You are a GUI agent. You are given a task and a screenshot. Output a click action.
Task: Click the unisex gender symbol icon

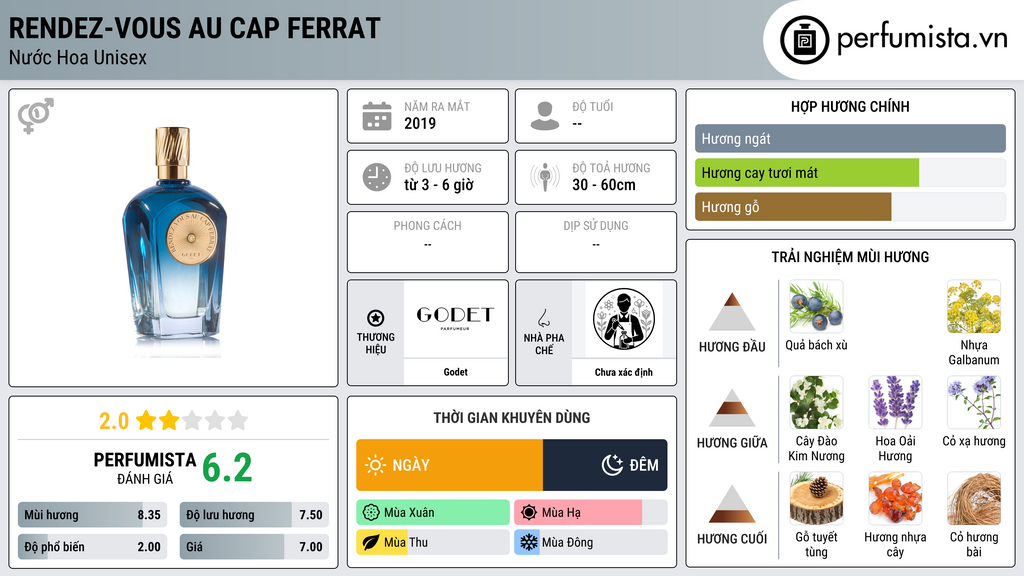click(36, 116)
